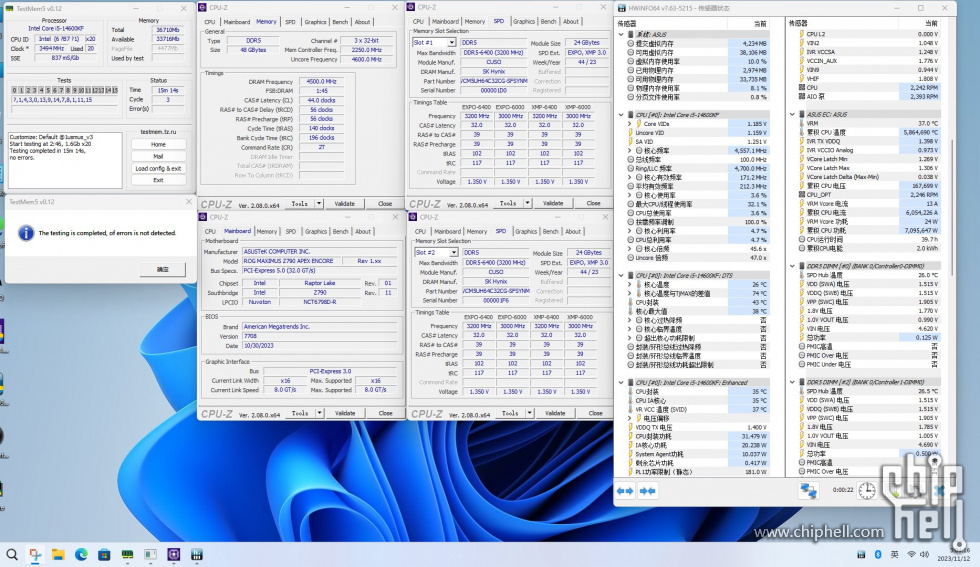Click the English input method indicator in tray
Viewport: 980px width, 567px height.
click(x=894, y=554)
